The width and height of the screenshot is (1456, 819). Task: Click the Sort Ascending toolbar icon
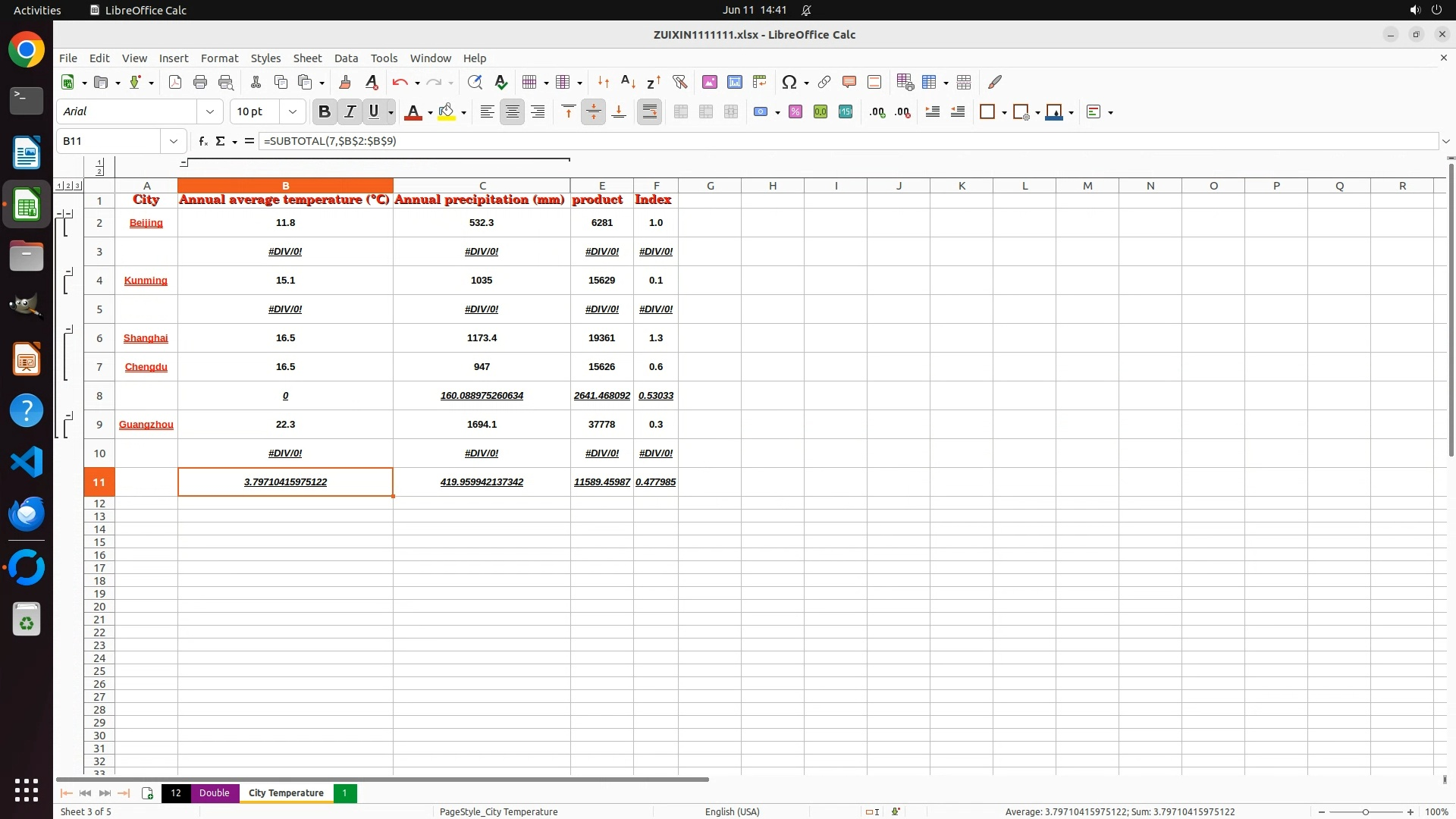point(628,82)
